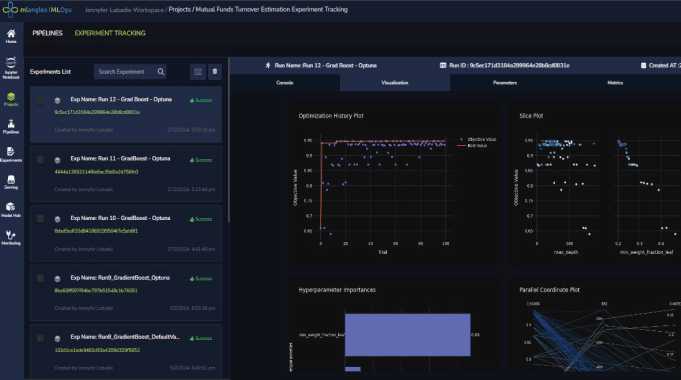Click the experiments list vertical scrollbar
681x380 pixels.
[228, 139]
